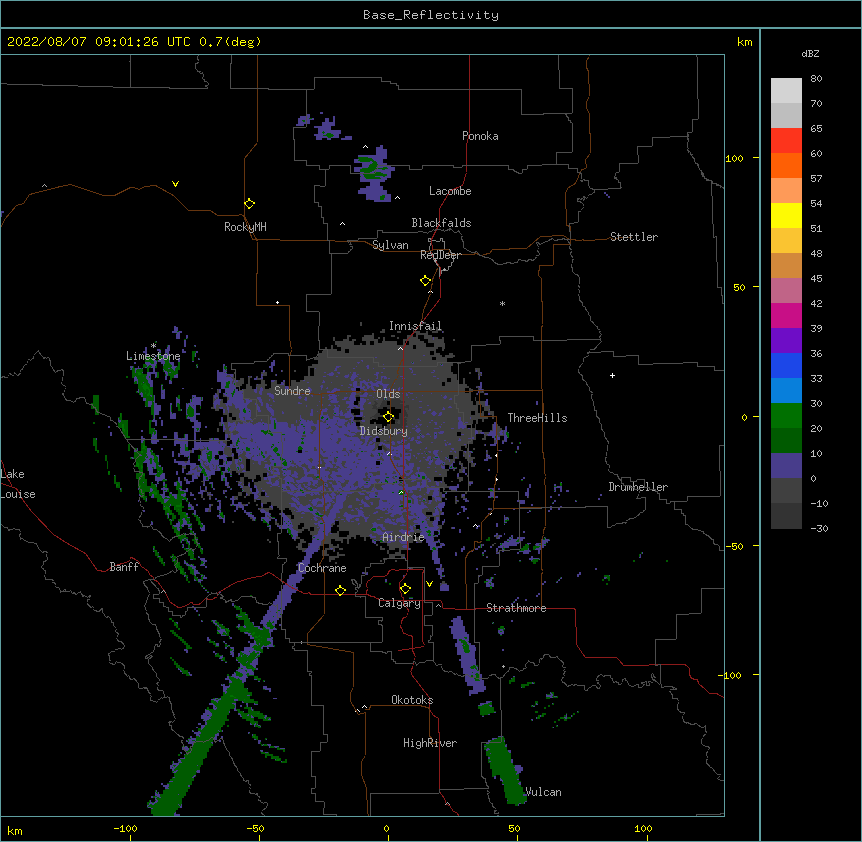The height and width of the screenshot is (842, 862).
Task: Click the Sundre town label
Action: [x=292, y=391]
